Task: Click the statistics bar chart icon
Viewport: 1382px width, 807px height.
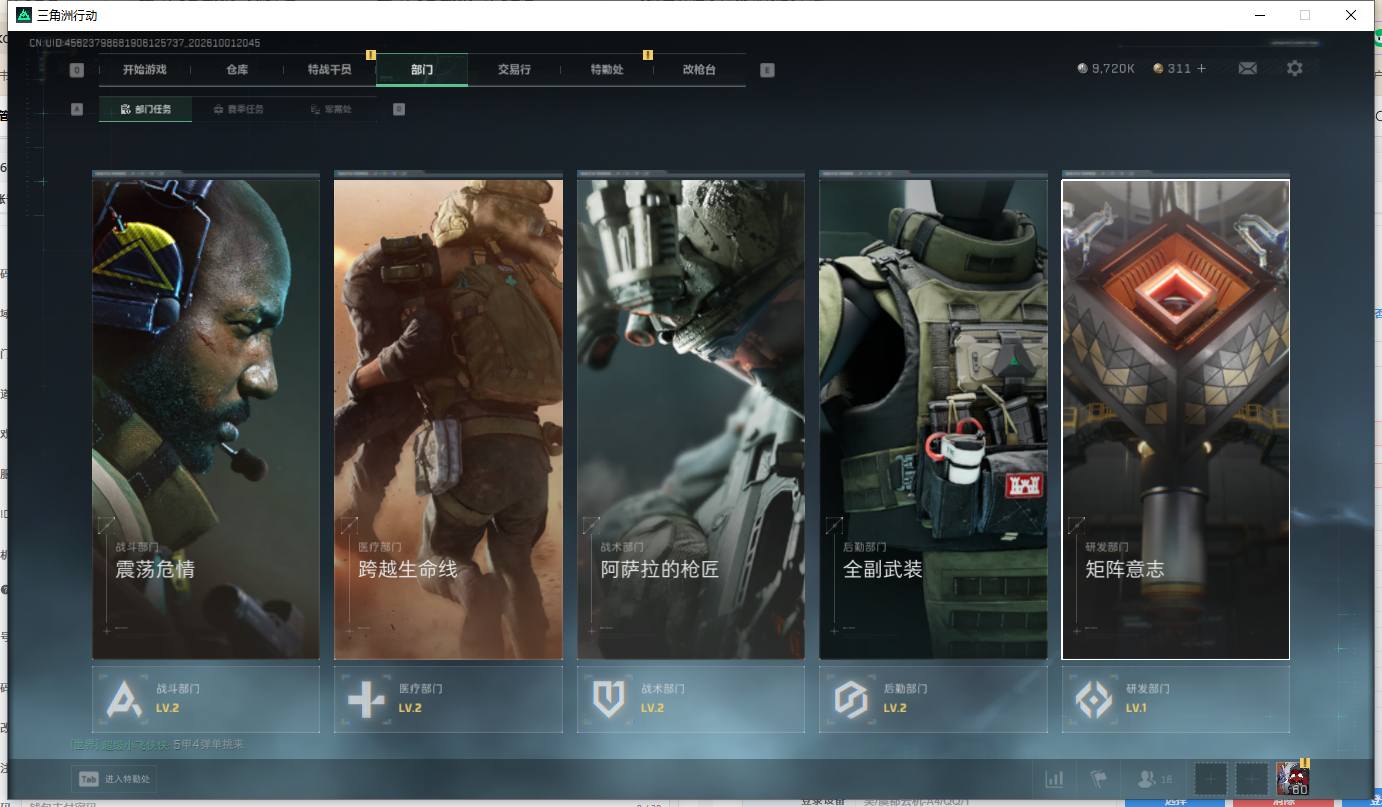Action: (x=1054, y=778)
